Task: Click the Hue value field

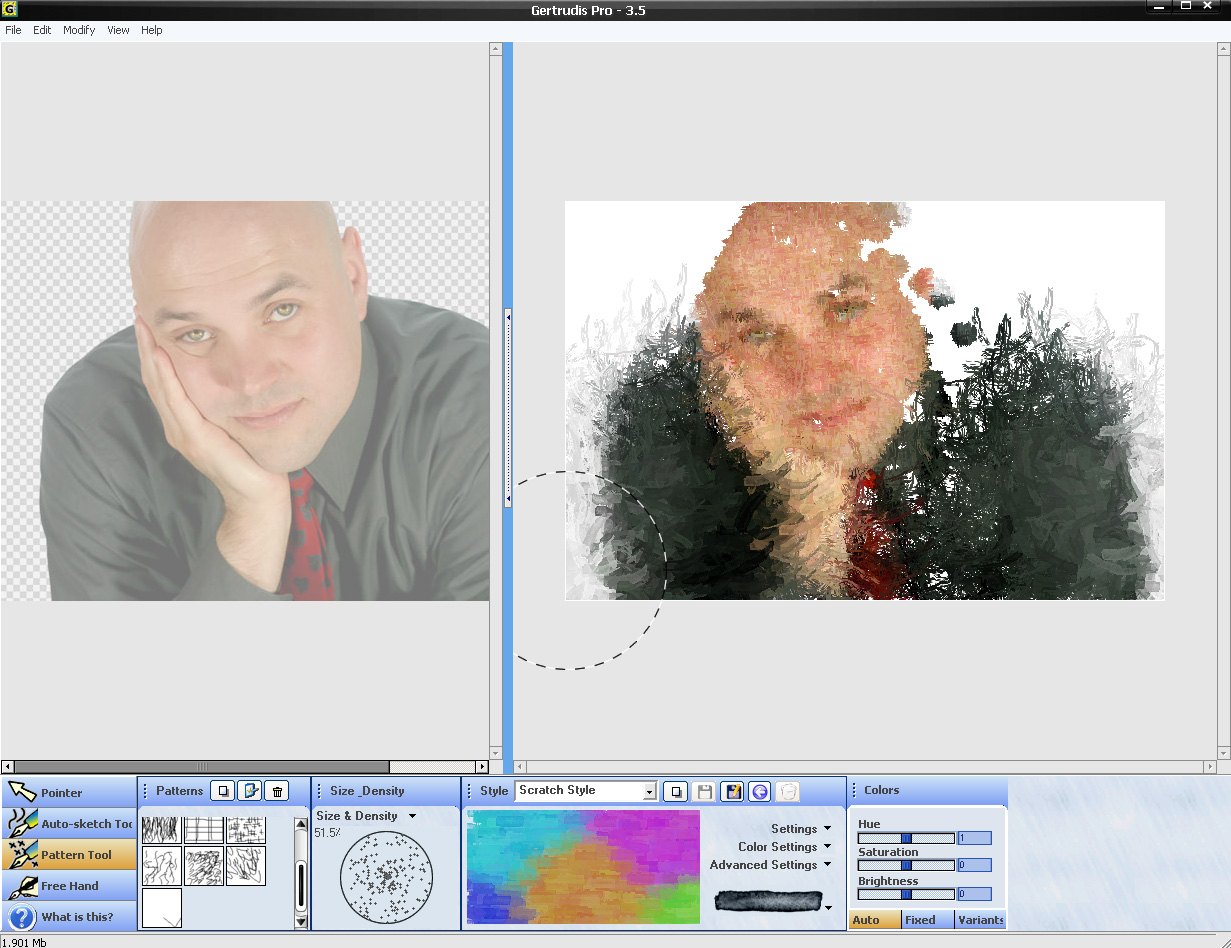Action: tap(974, 838)
